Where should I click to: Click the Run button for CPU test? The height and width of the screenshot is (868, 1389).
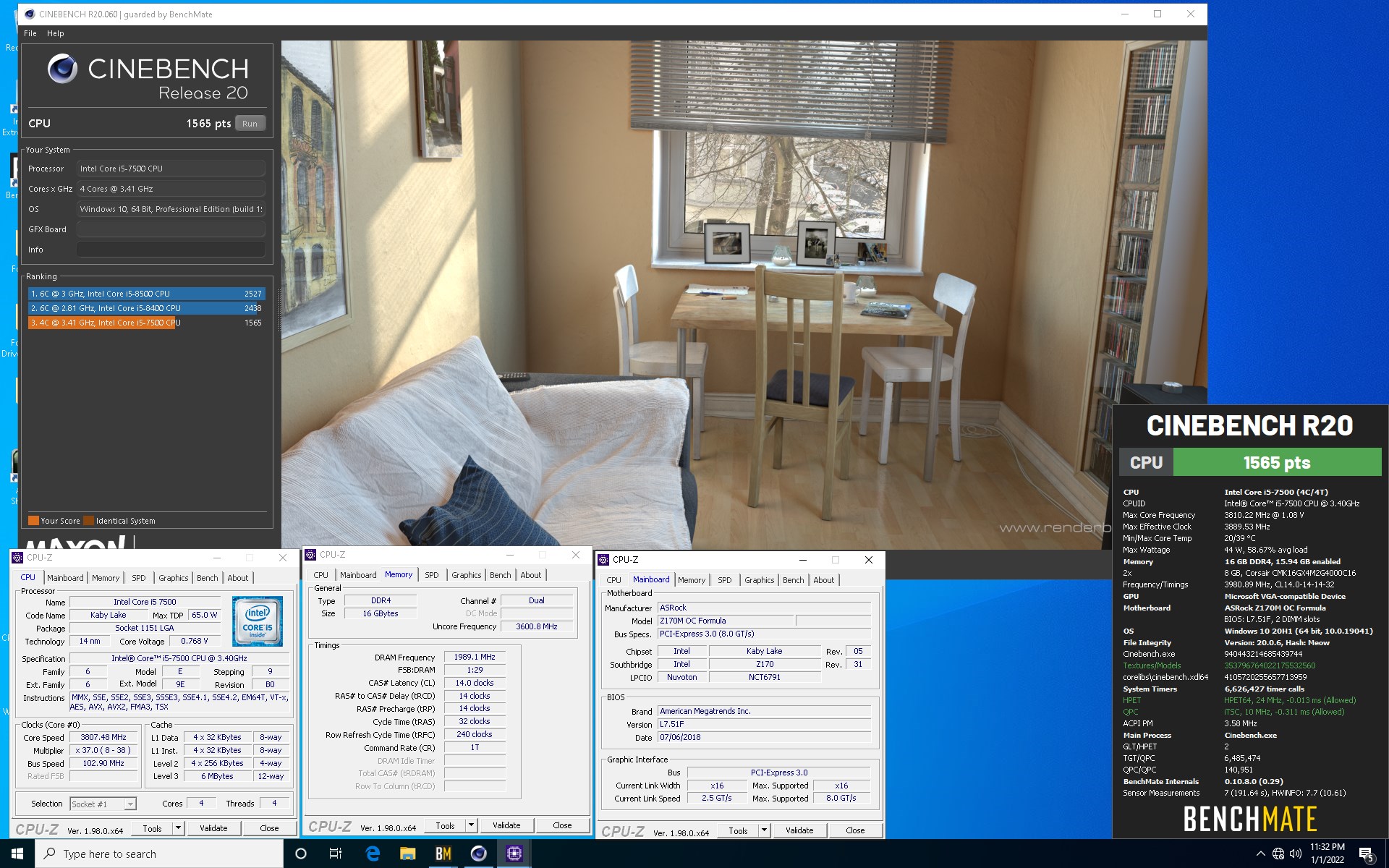[250, 124]
